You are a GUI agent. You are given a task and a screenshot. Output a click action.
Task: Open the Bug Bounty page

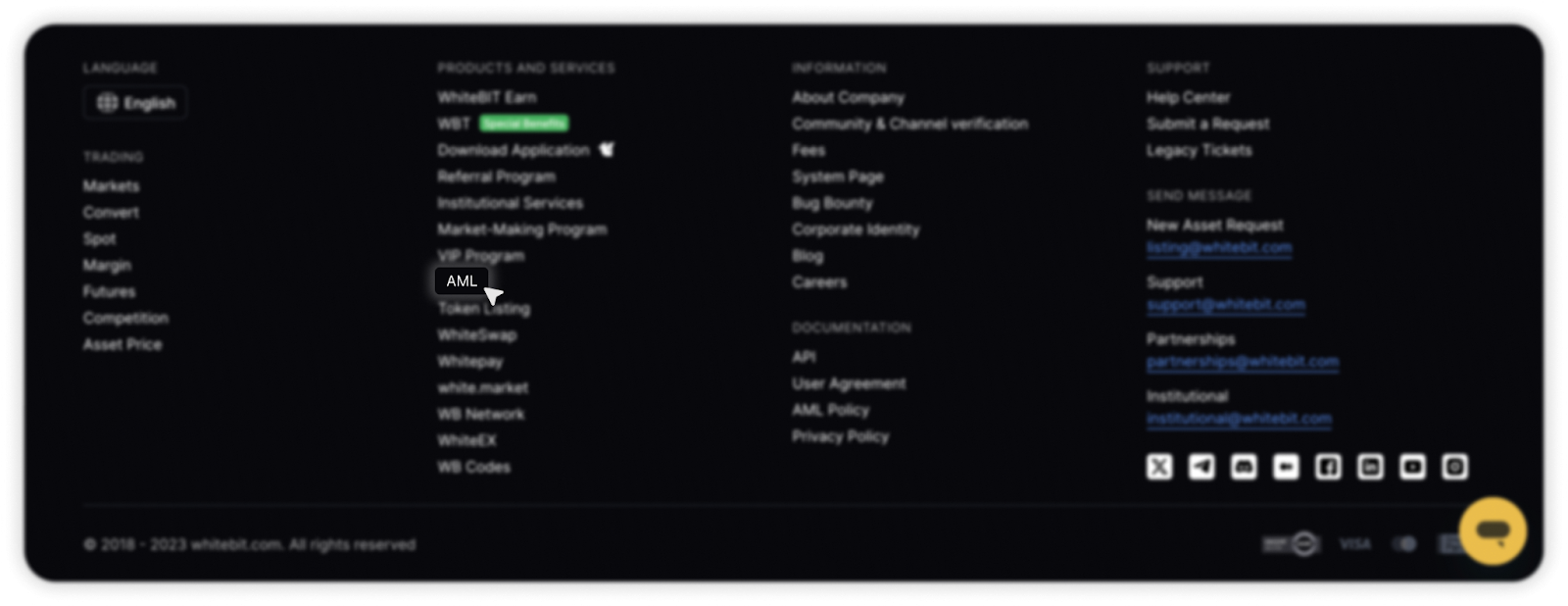832,203
